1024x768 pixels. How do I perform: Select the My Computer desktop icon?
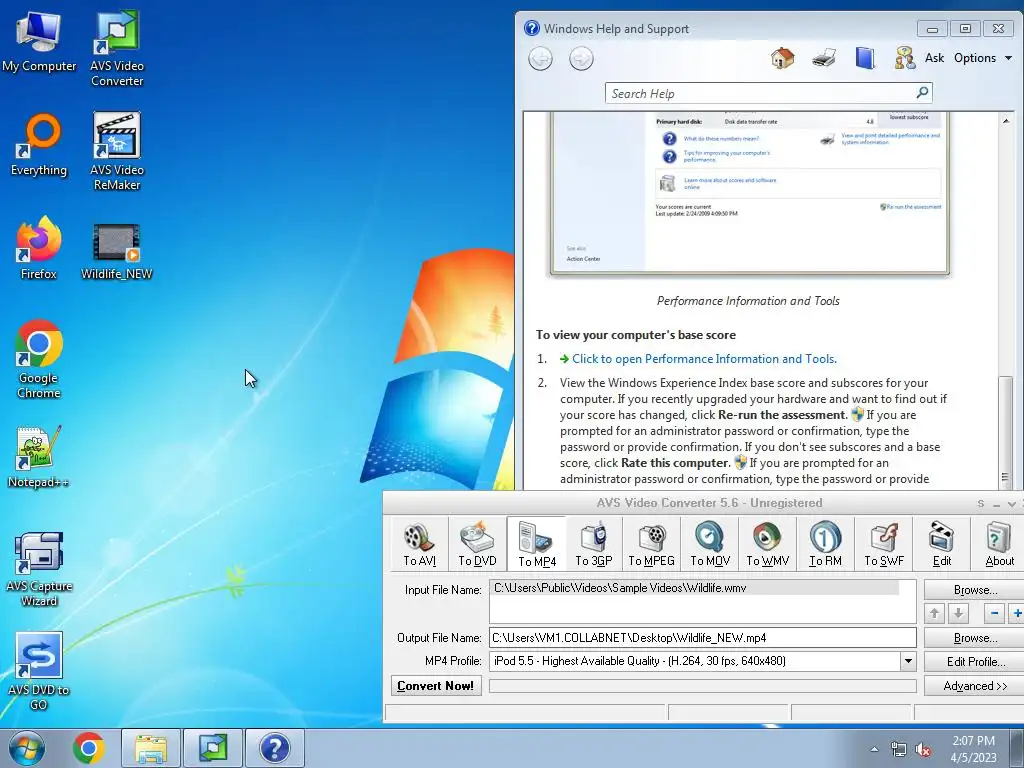39,42
